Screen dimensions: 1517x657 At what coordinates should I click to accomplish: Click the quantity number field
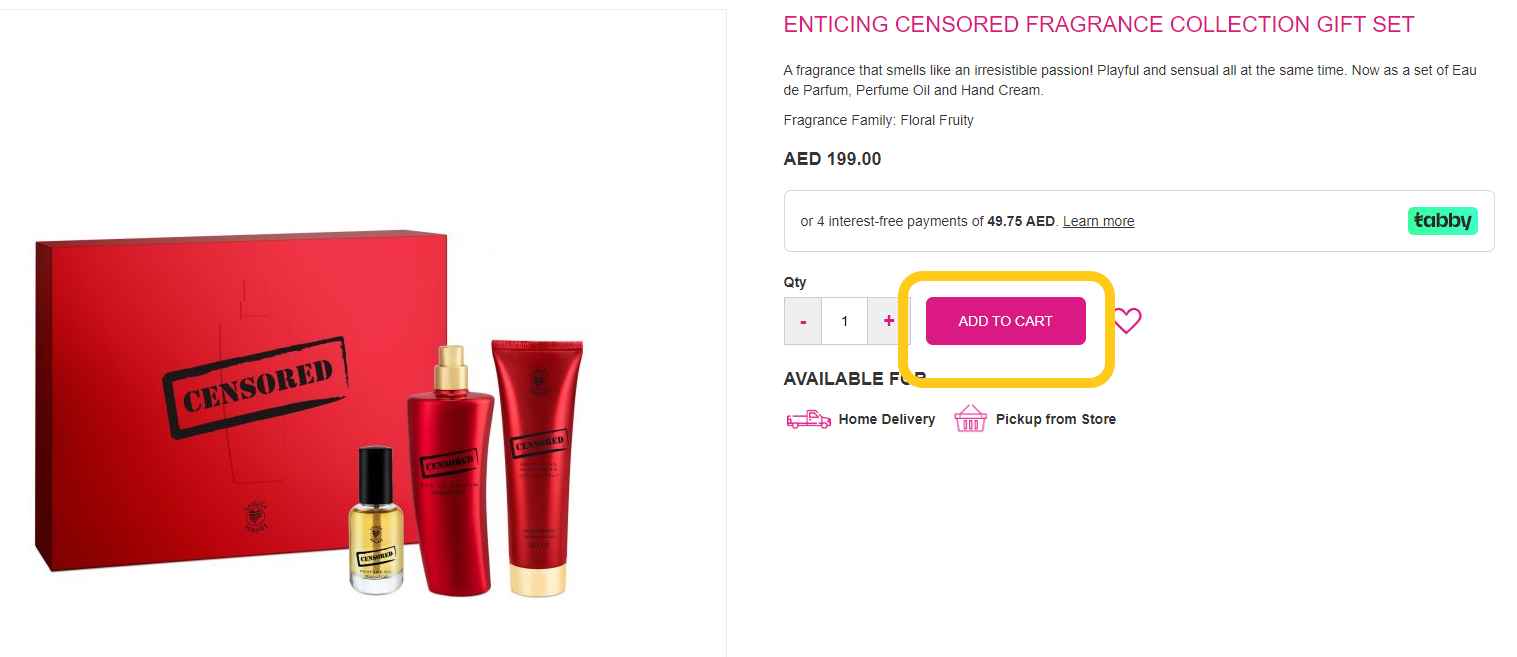click(x=845, y=321)
